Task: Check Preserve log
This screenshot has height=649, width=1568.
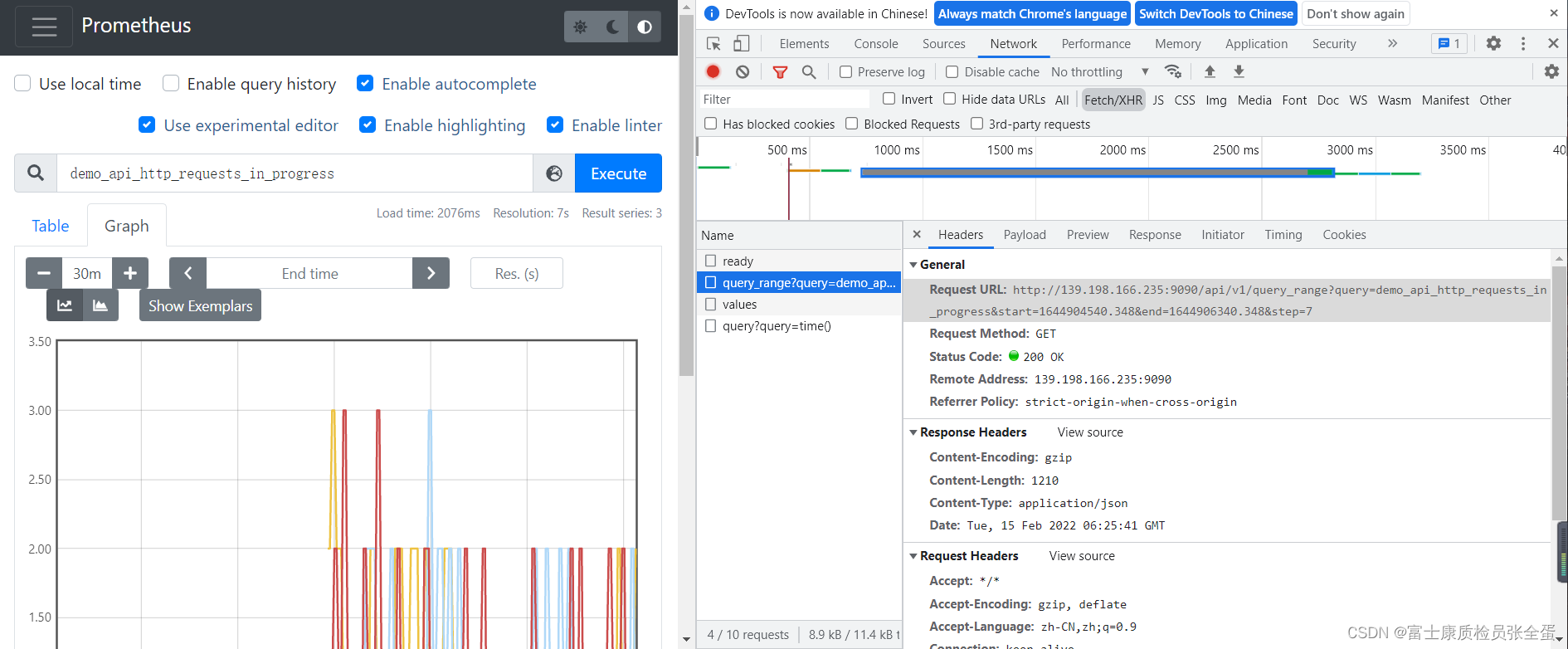Action: pyautogui.click(x=845, y=72)
